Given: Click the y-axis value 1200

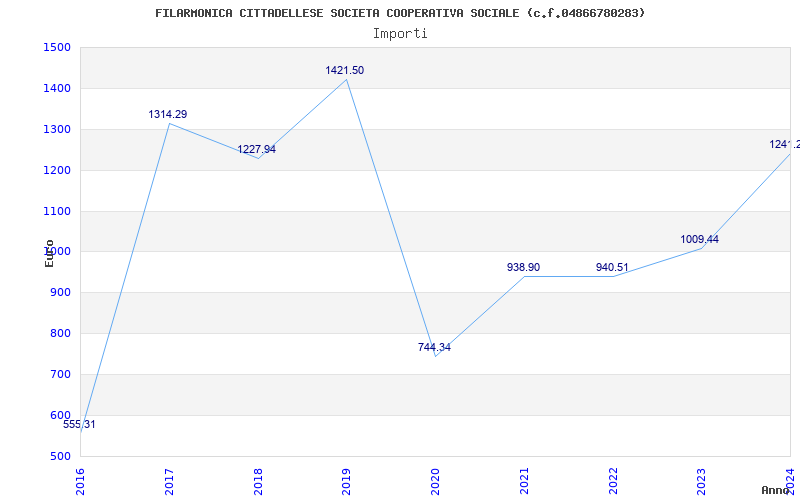Looking at the screenshot, I should click(x=57, y=170).
